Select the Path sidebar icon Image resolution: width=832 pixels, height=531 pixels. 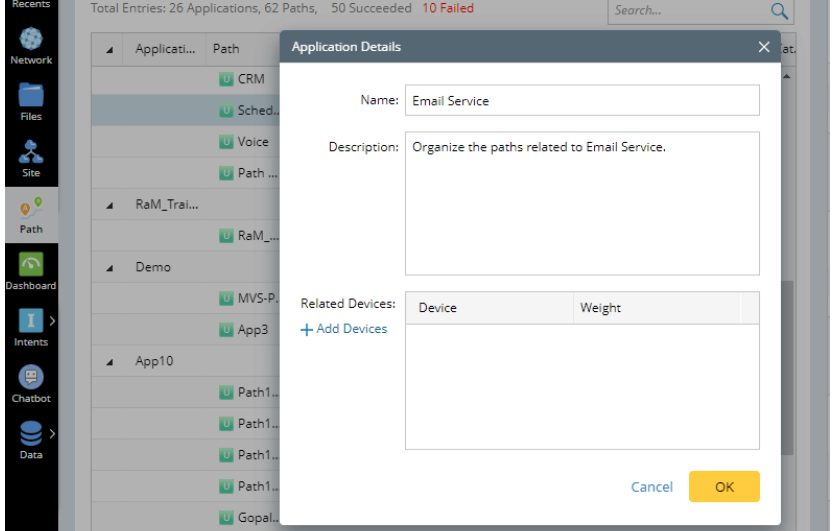(31, 212)
